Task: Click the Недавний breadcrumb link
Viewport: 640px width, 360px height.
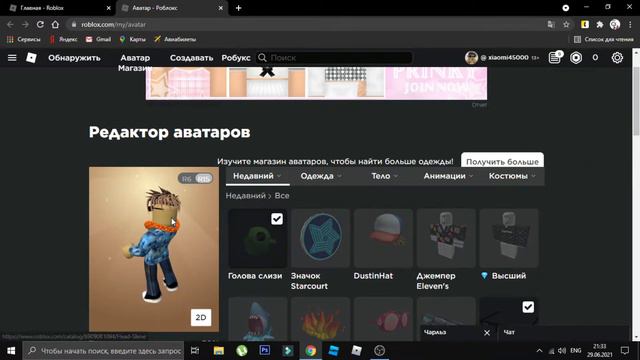Action: click(x=245, y=196)
